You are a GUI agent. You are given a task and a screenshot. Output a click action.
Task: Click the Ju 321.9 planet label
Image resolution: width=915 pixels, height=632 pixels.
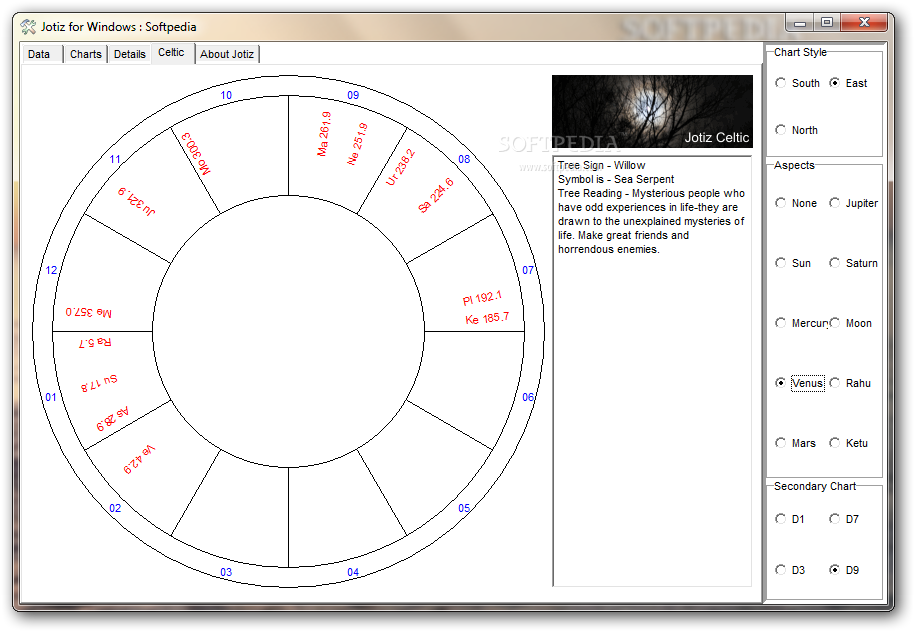137,201
